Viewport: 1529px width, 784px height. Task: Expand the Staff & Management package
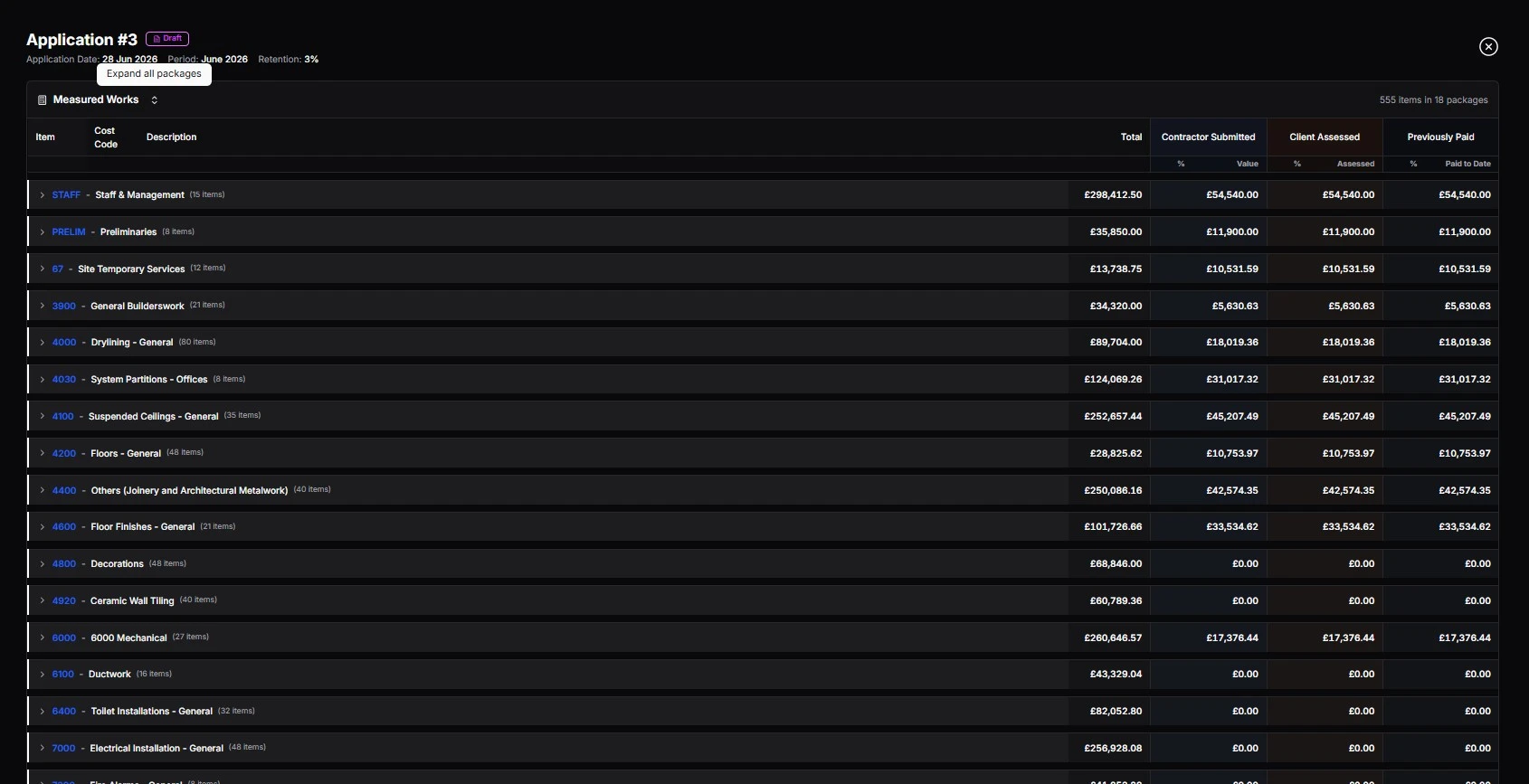pyautogui.click(x=42, y=195)
